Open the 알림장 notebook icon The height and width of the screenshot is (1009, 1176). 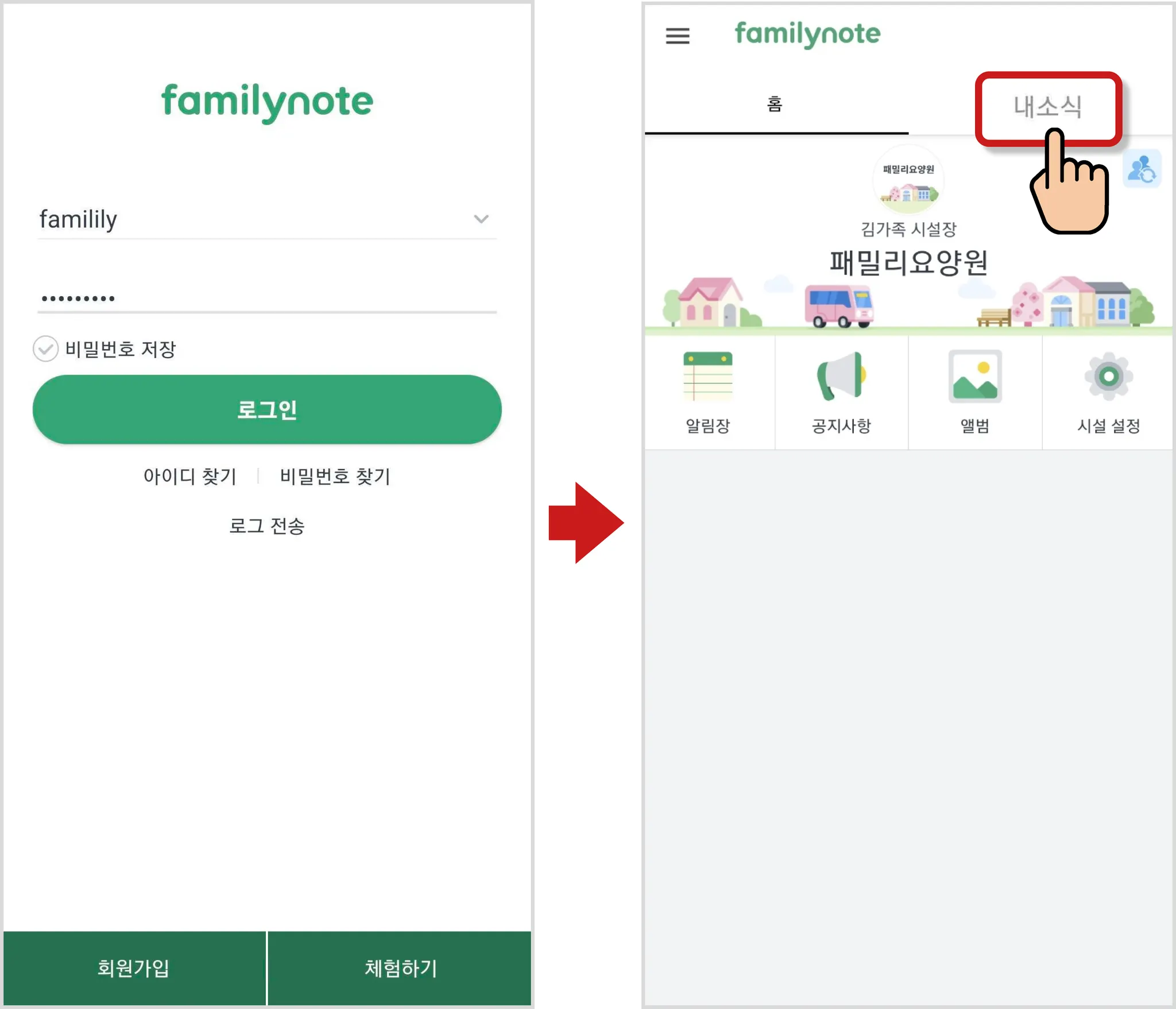[707, 377]
